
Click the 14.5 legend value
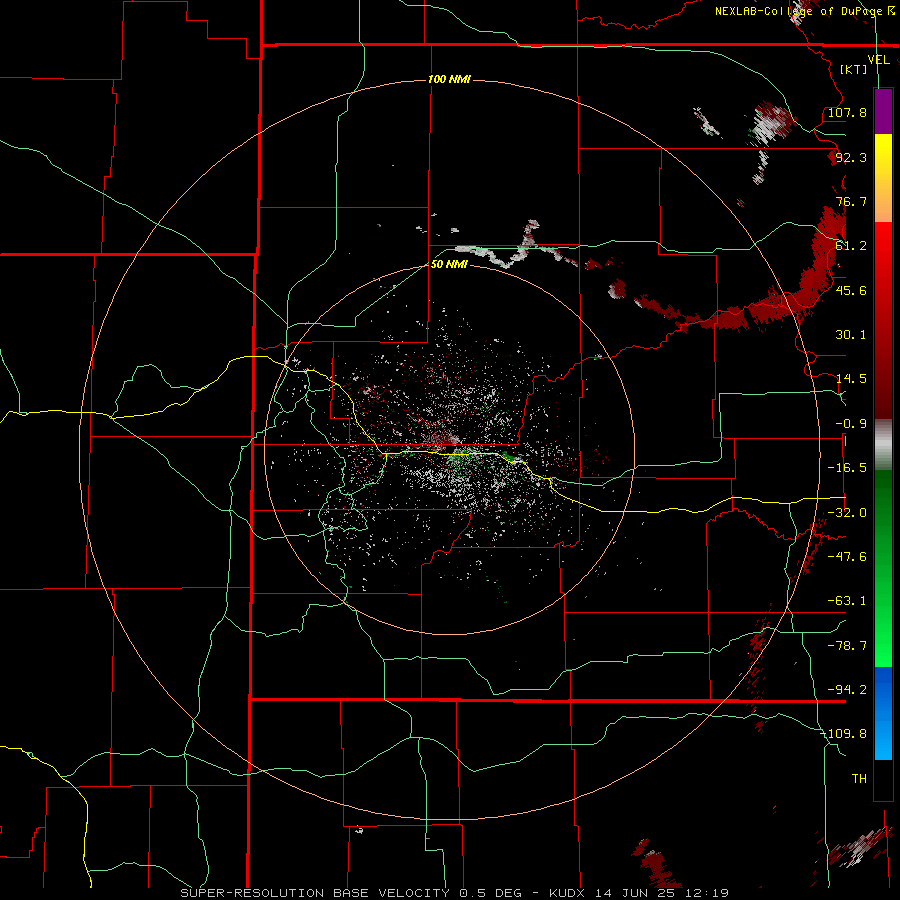tap(851, 379)
